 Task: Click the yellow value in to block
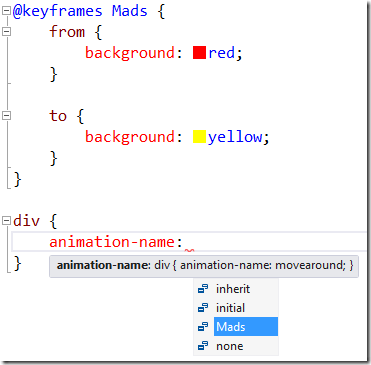[x=235, y=137]
